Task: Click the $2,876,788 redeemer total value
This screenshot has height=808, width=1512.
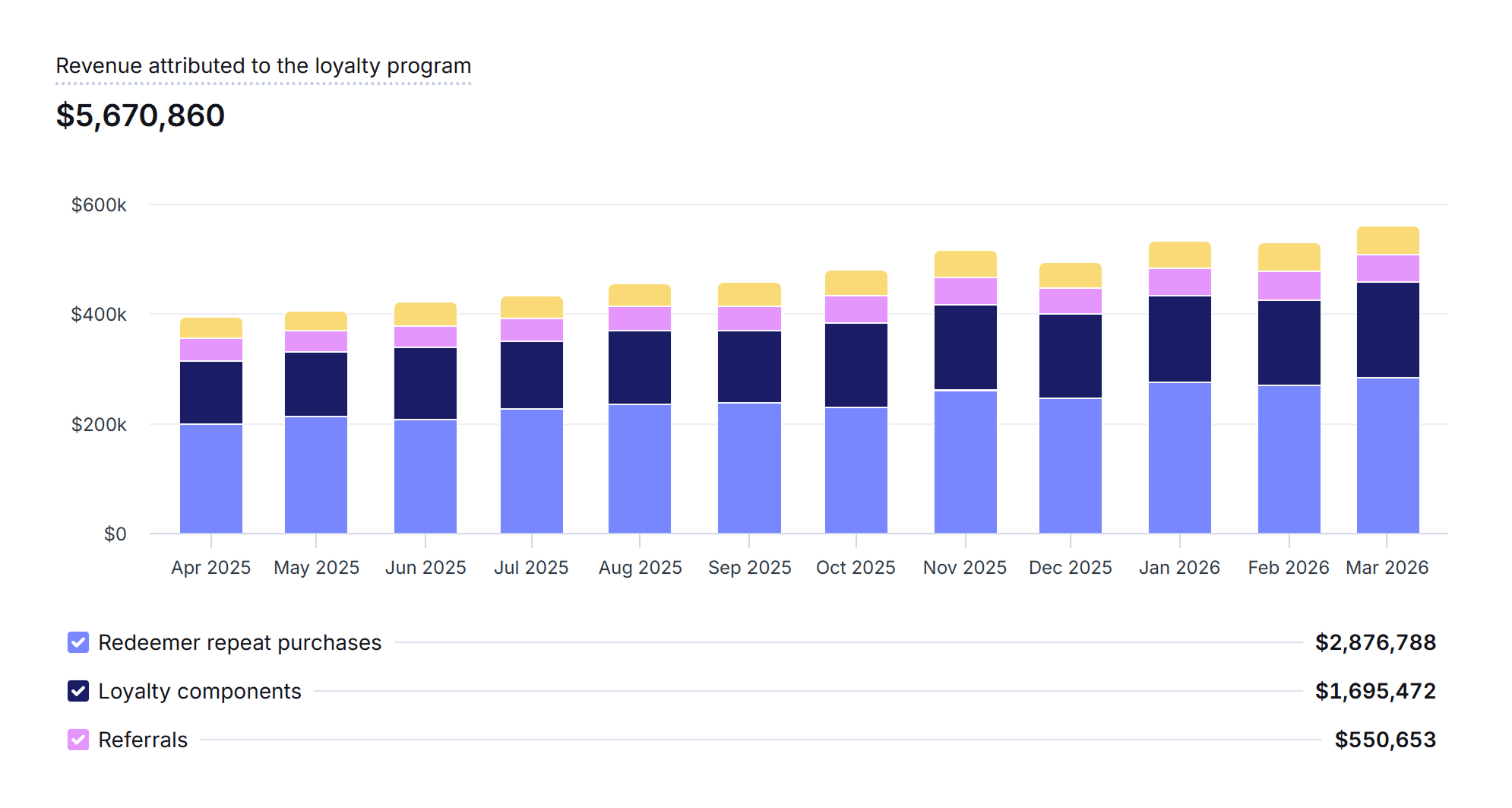Action: [1375, 642]
